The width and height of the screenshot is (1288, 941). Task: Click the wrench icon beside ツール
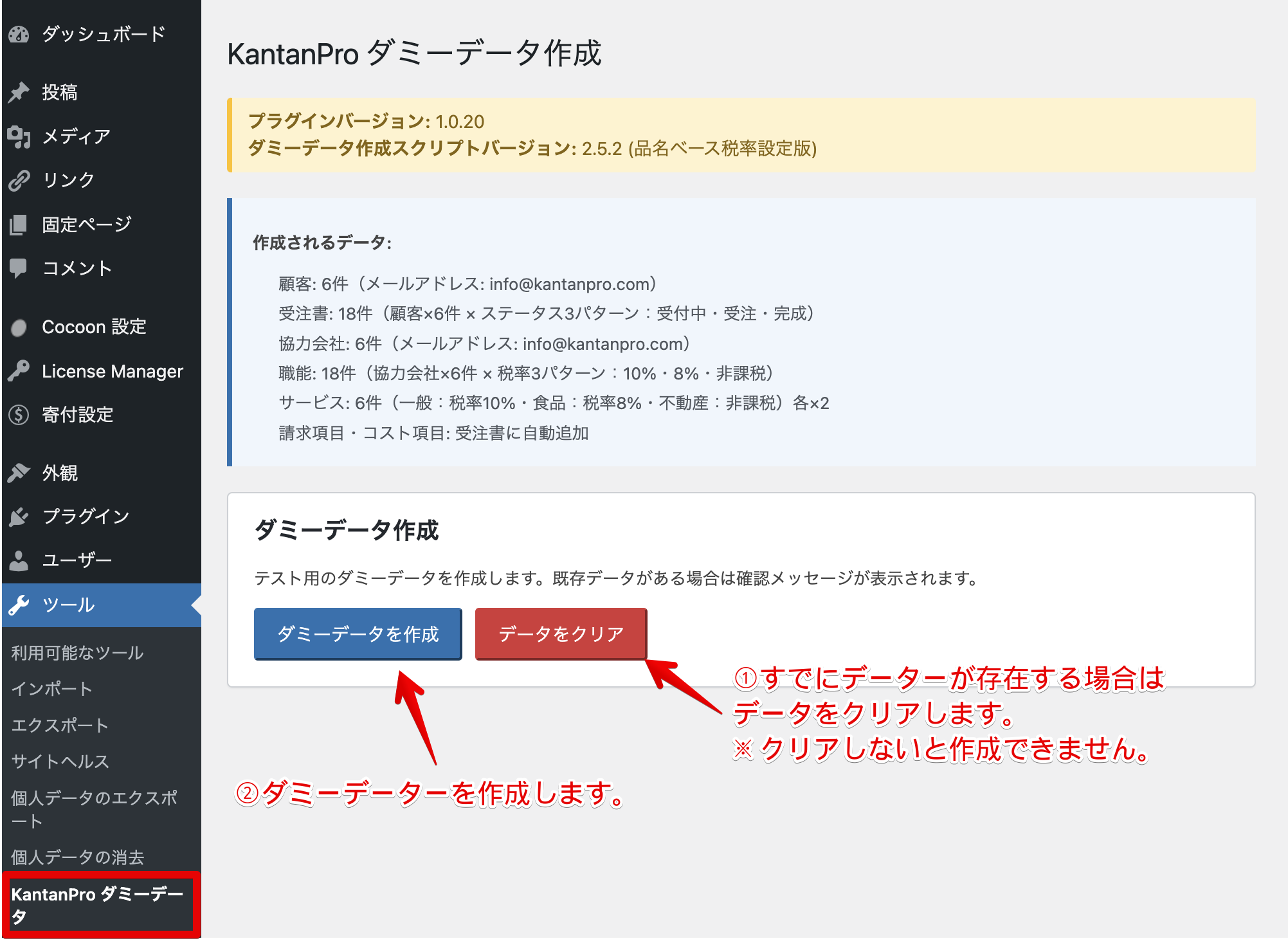click(19, 605)
